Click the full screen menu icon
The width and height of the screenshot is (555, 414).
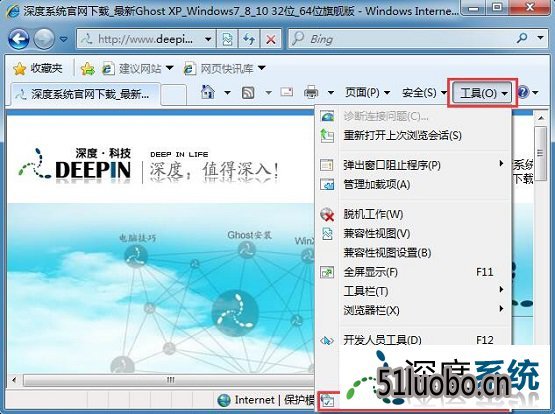[327, 272]
